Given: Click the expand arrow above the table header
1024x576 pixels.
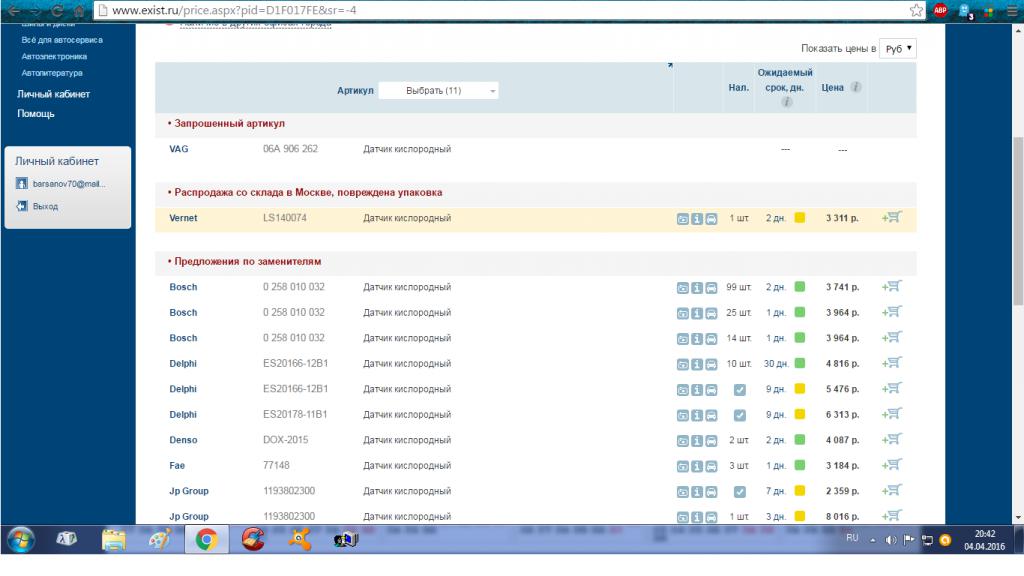Looking at the screenshot, I should [x=670, y=65].
